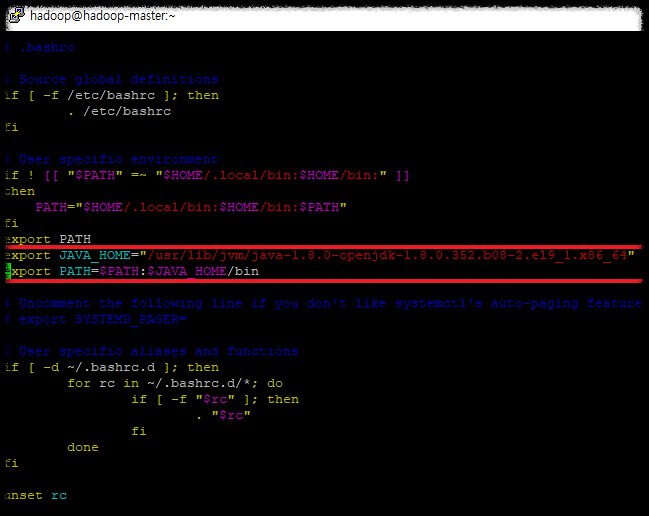This screenshot has height=516, width=649.
Task: Click the 'User specific environment' comment
Action: 112,159
